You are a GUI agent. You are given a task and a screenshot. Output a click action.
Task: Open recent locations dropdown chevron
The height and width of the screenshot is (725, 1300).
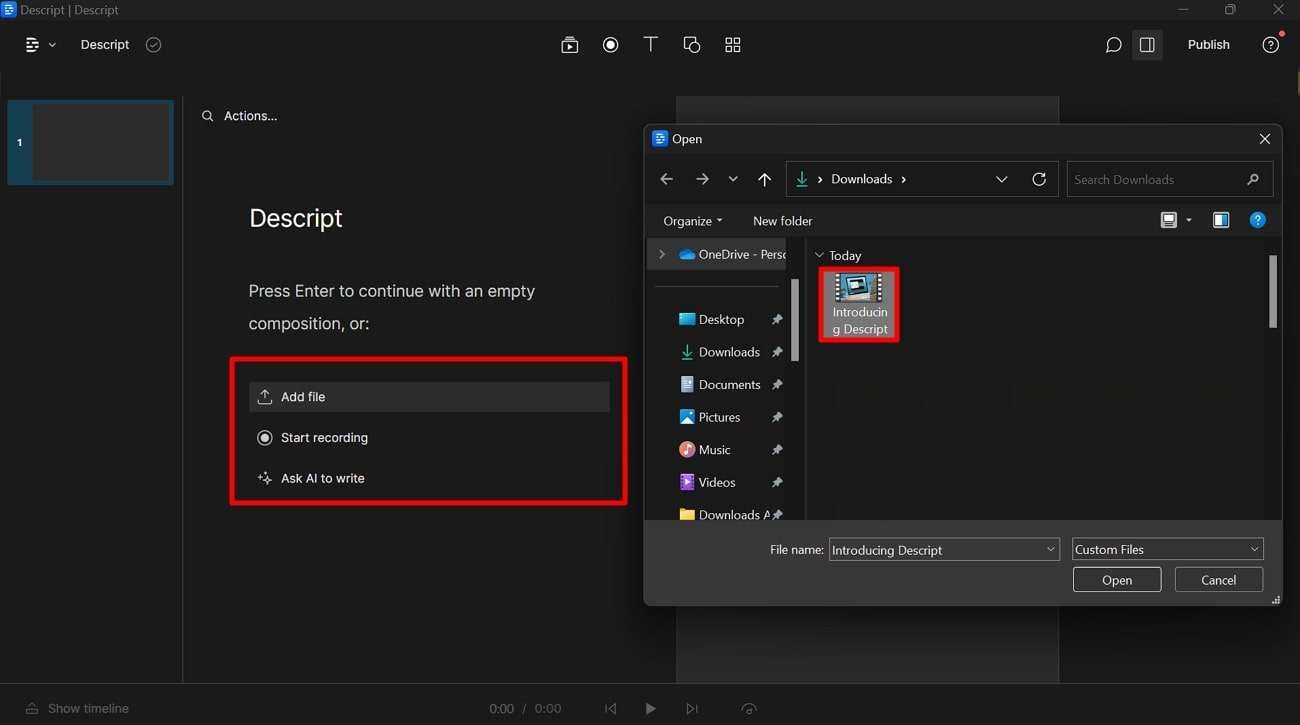[733, 179]
